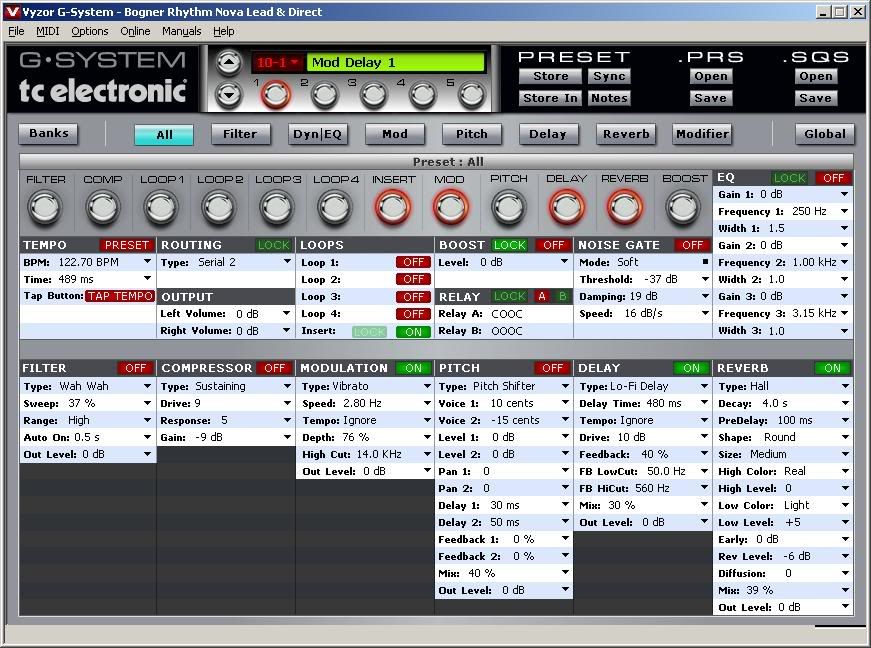Viewport: 871px width, 648px height.
Task: Toggle the Boost LOCK switch
Action: (x=509, y=245)
